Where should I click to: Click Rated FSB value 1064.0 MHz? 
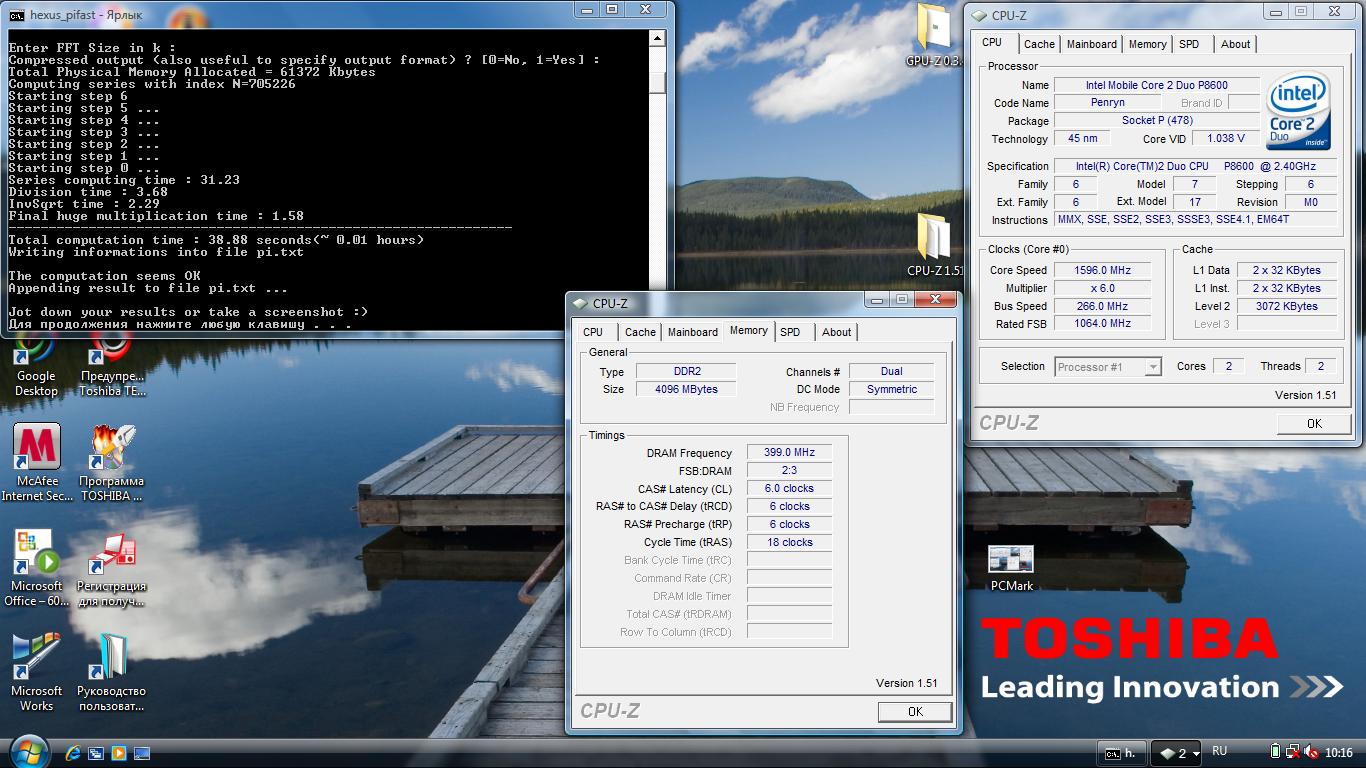click(x=1102, y=325)
